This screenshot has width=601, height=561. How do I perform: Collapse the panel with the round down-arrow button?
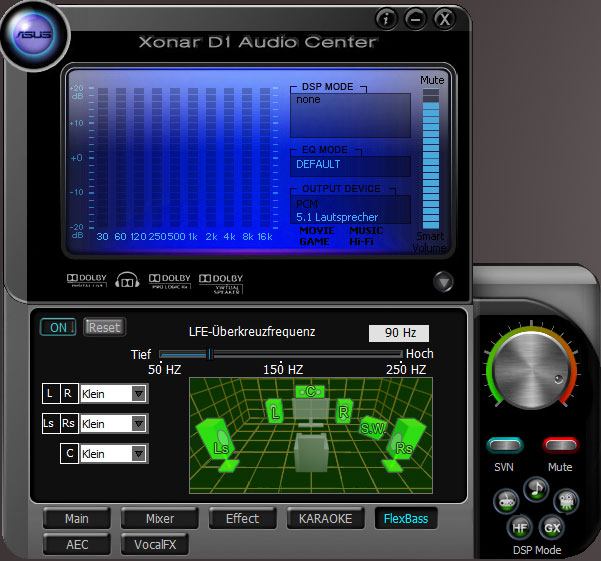pos(443,282)
